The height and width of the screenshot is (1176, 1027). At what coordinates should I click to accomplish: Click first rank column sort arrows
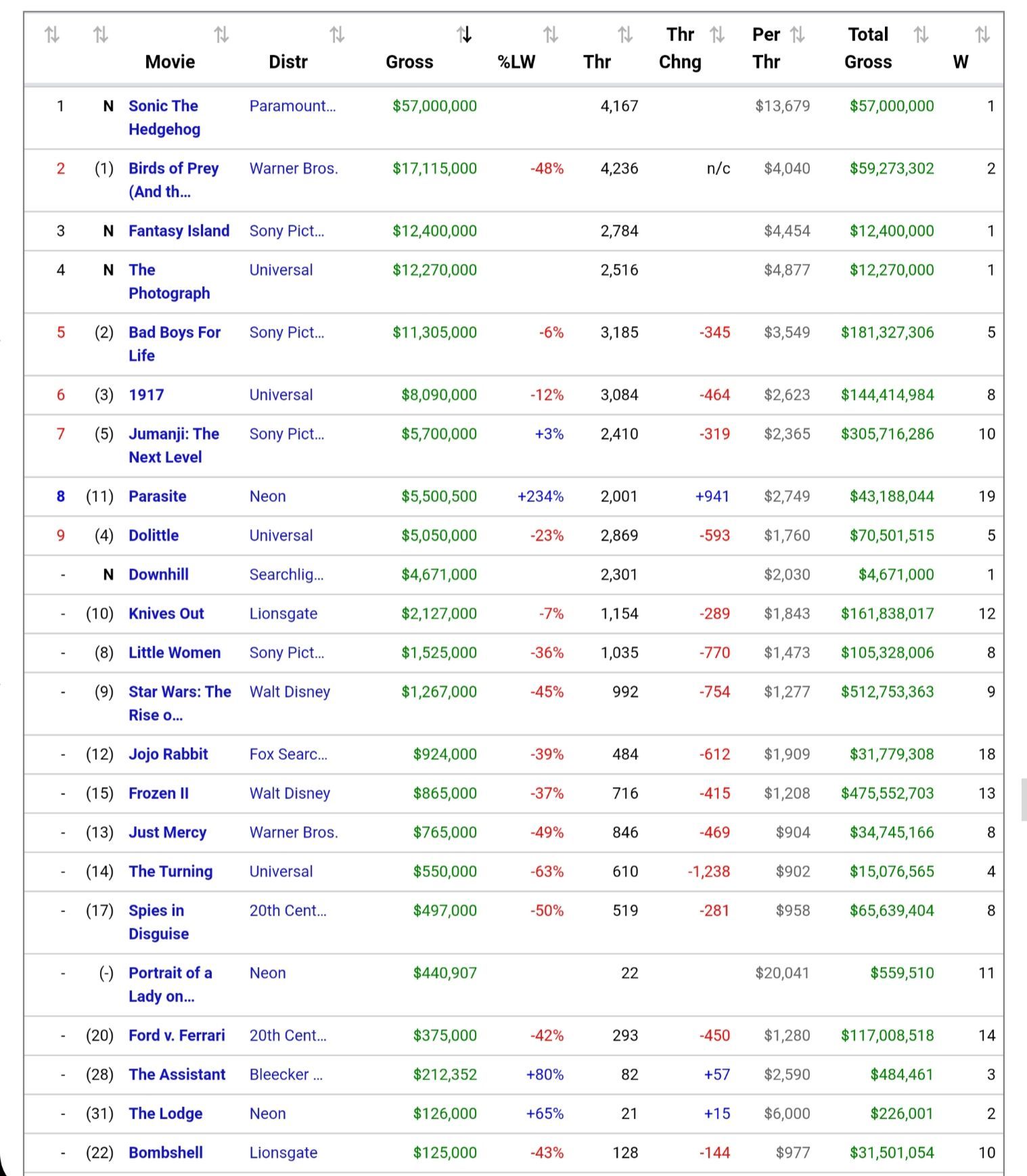[52, 34]
